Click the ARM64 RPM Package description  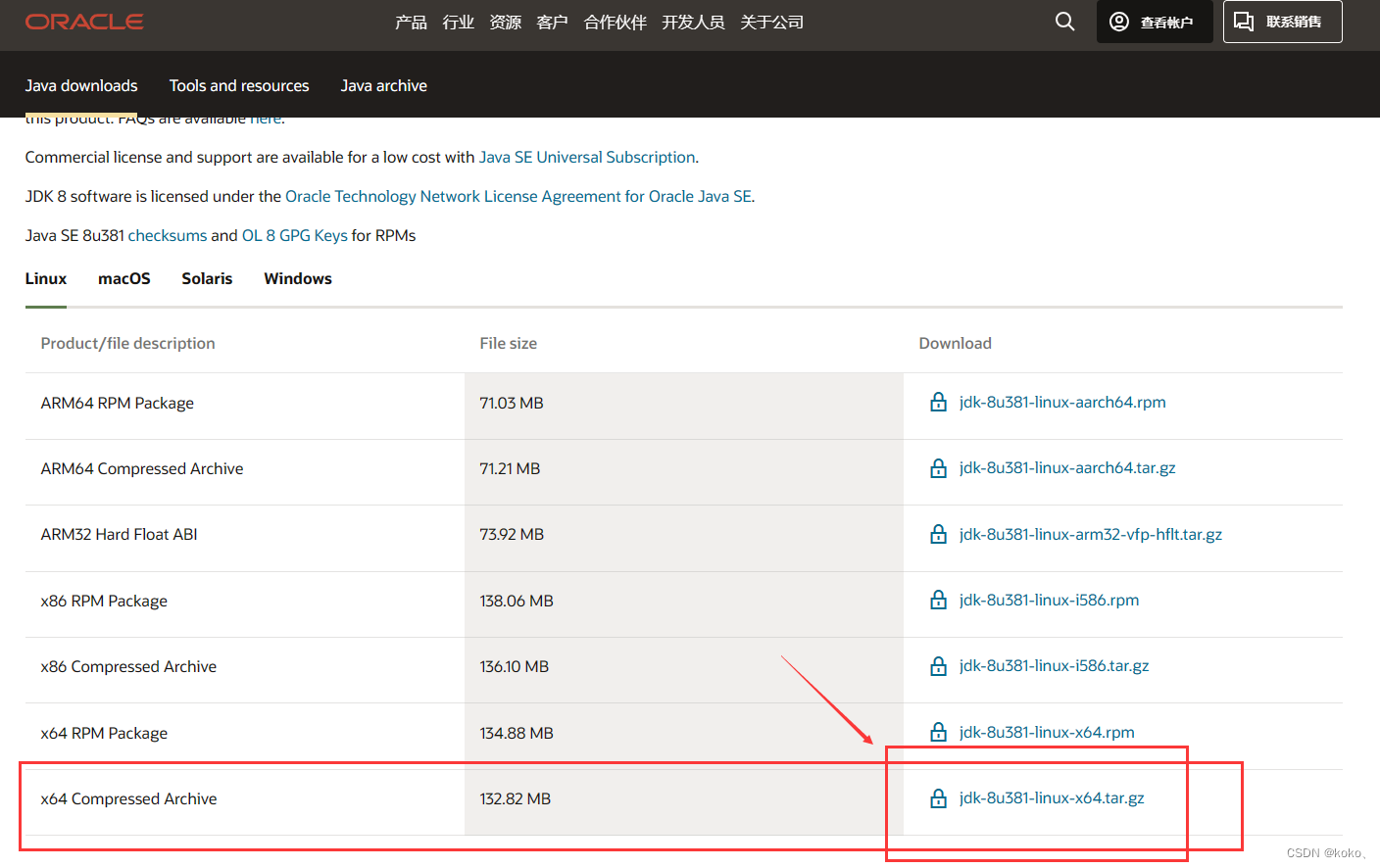click(x=118, y=403)
